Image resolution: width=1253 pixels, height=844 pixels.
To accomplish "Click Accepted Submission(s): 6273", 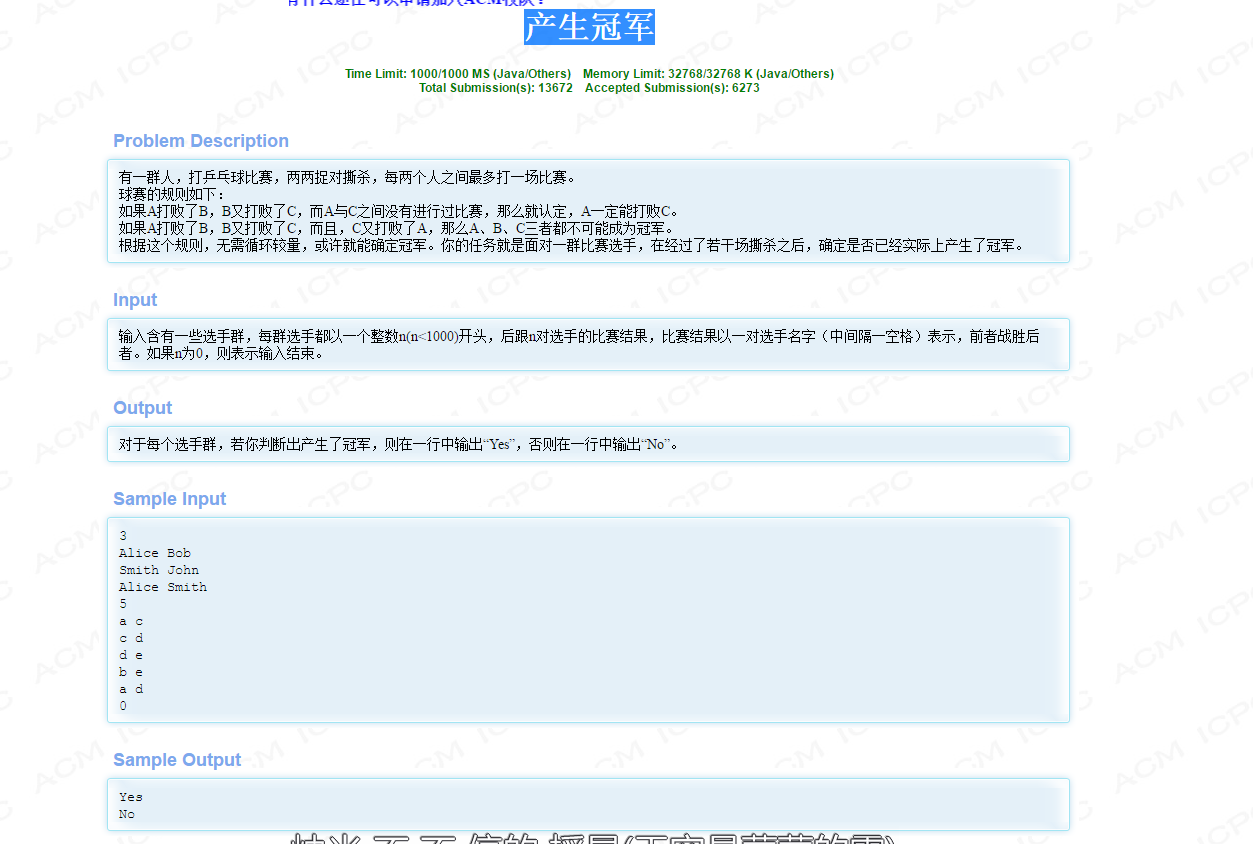I will (672, 88).
